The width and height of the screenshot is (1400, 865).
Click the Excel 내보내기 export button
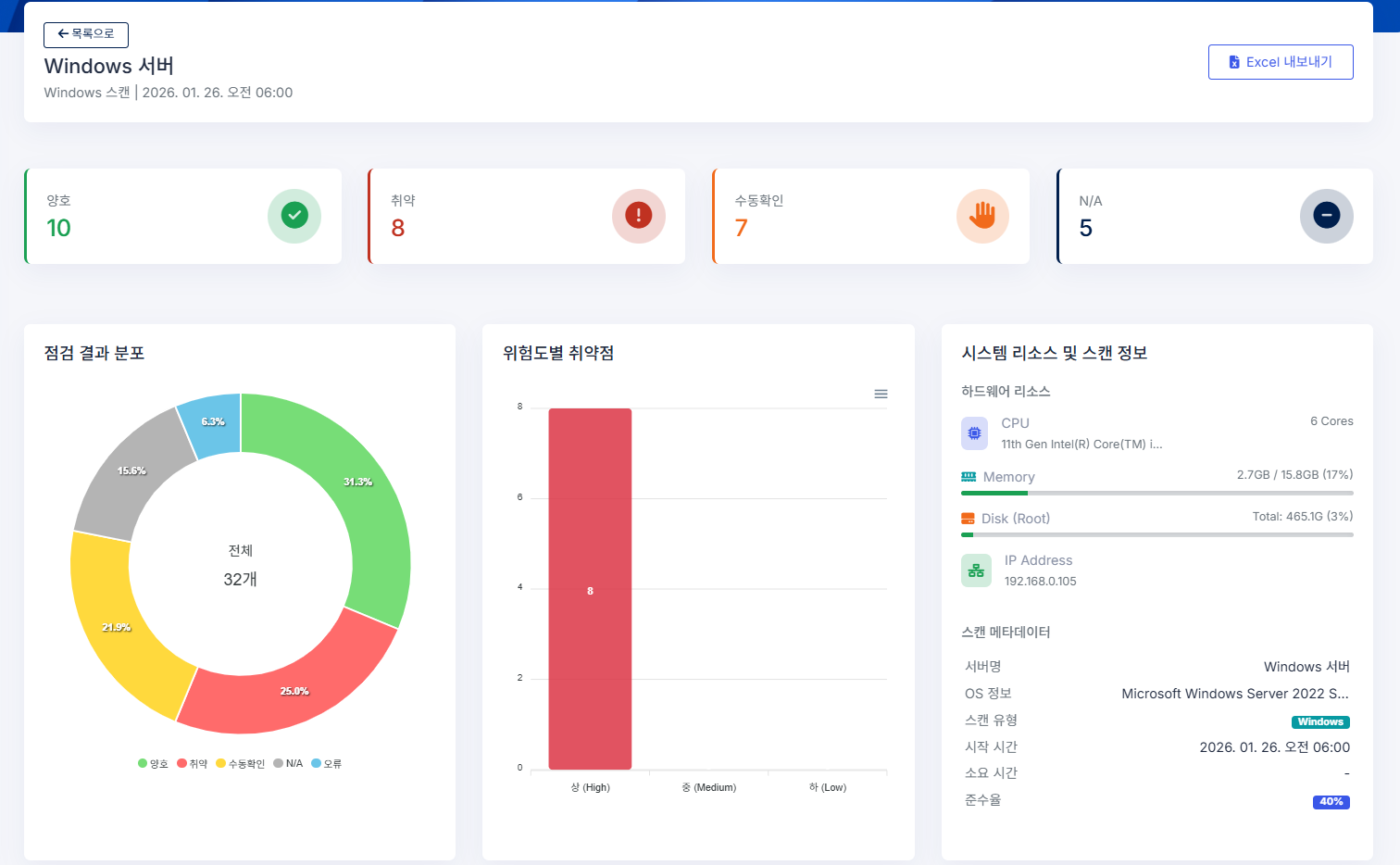1281,61
